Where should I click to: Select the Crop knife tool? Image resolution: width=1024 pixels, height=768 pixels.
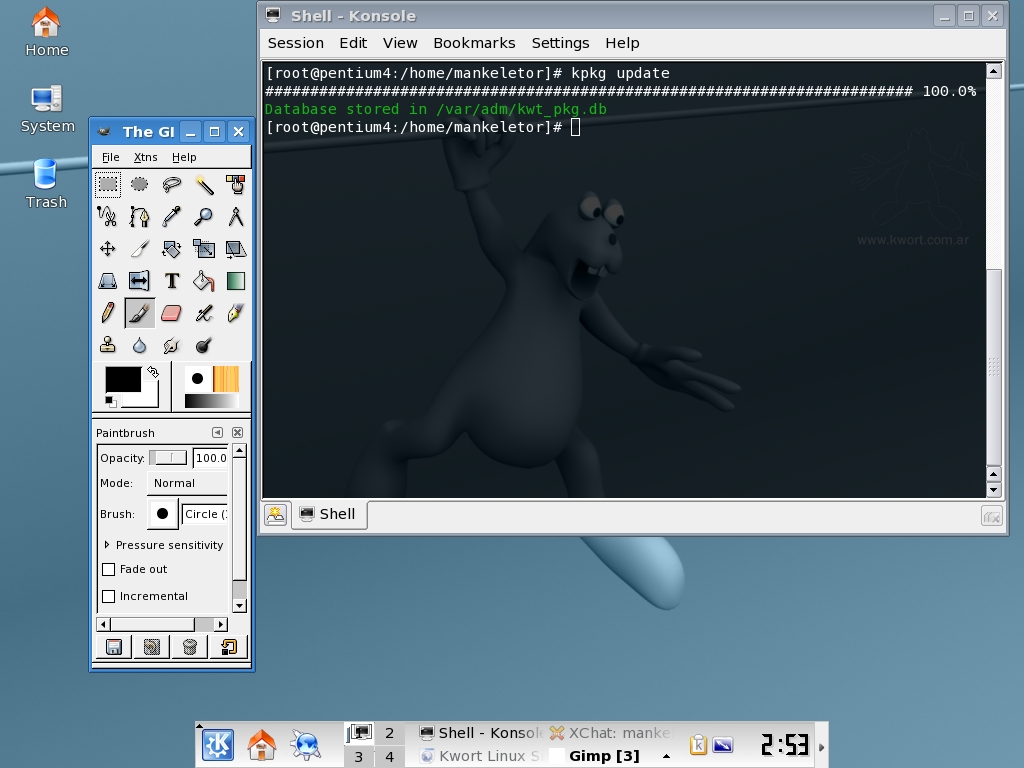[x=139, y=249]
